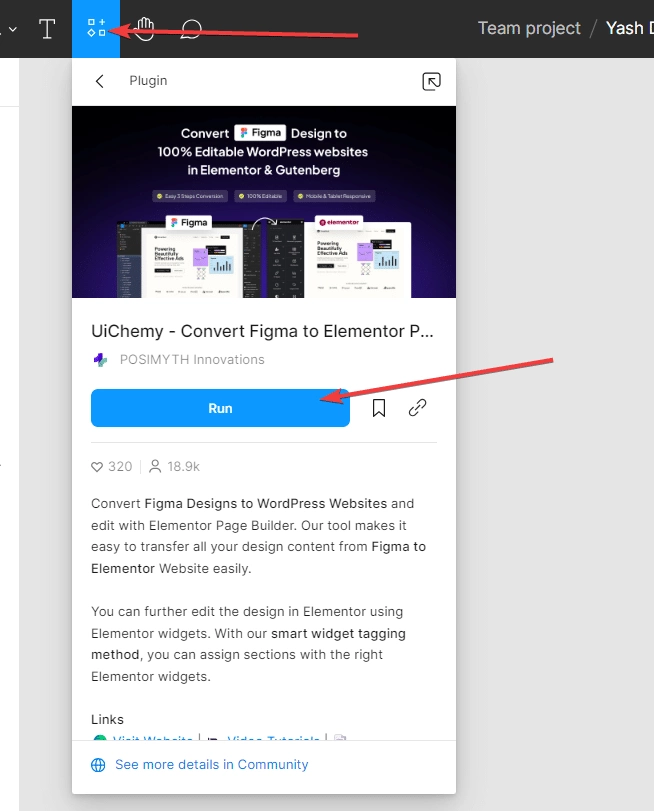Click the globe icon beside Community link
The width and height of the screenshot is (654, 811).
pyautogui.click(x=98, y=765)
